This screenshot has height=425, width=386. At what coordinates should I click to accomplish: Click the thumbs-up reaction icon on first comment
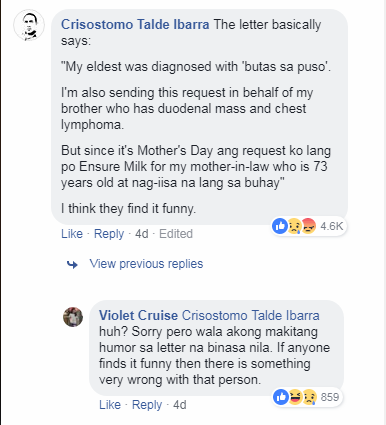pos(280,226)
